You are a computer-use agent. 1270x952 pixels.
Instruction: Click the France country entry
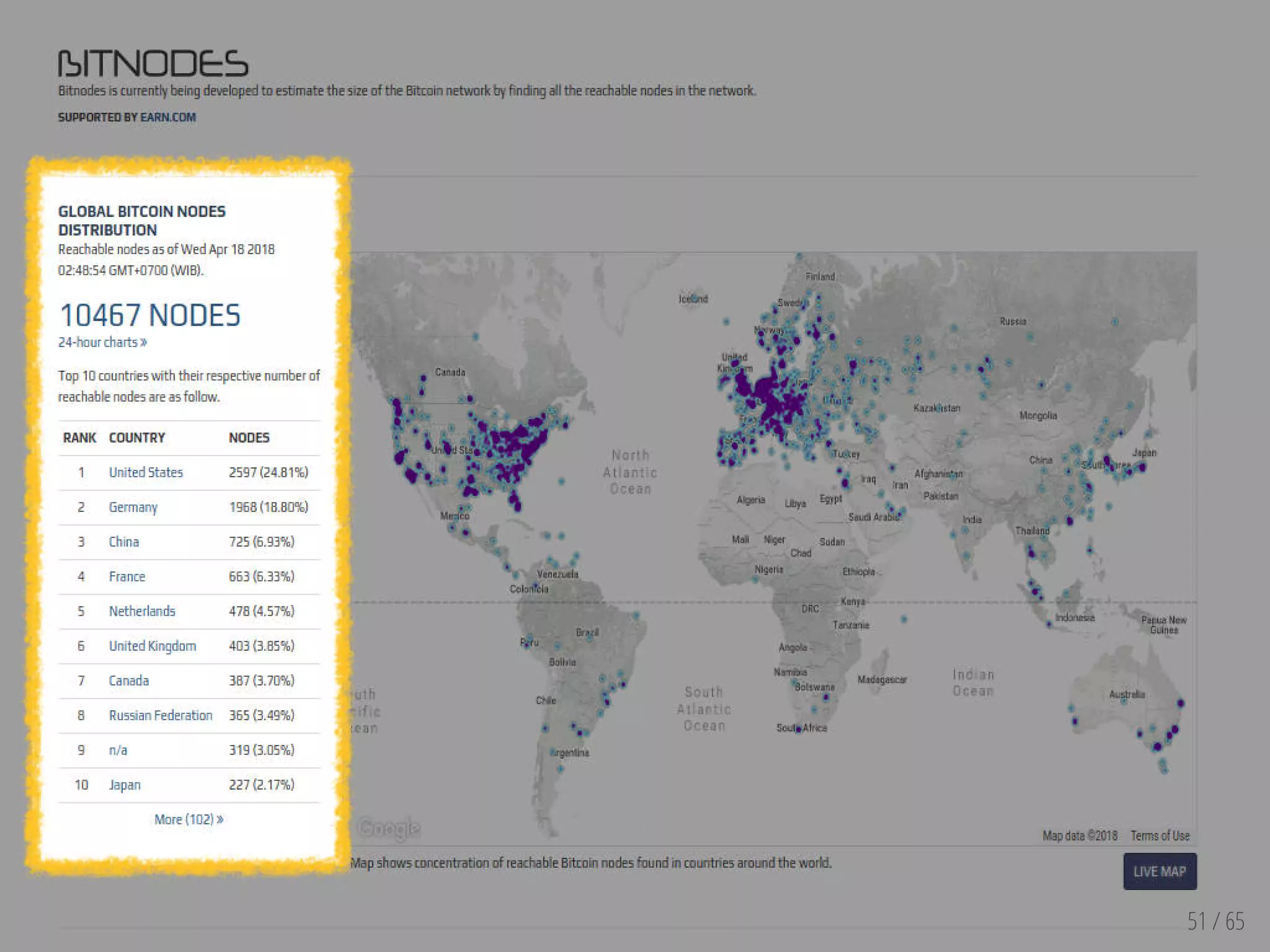[127, 576]
